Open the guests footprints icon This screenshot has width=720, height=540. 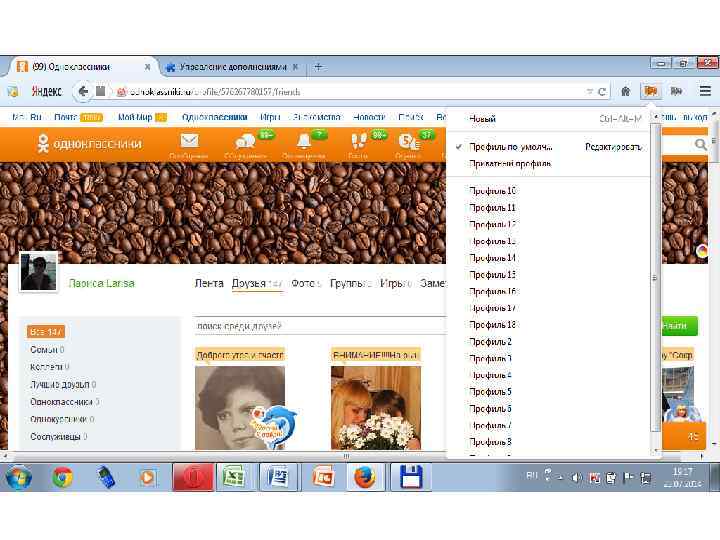point(359,141)
